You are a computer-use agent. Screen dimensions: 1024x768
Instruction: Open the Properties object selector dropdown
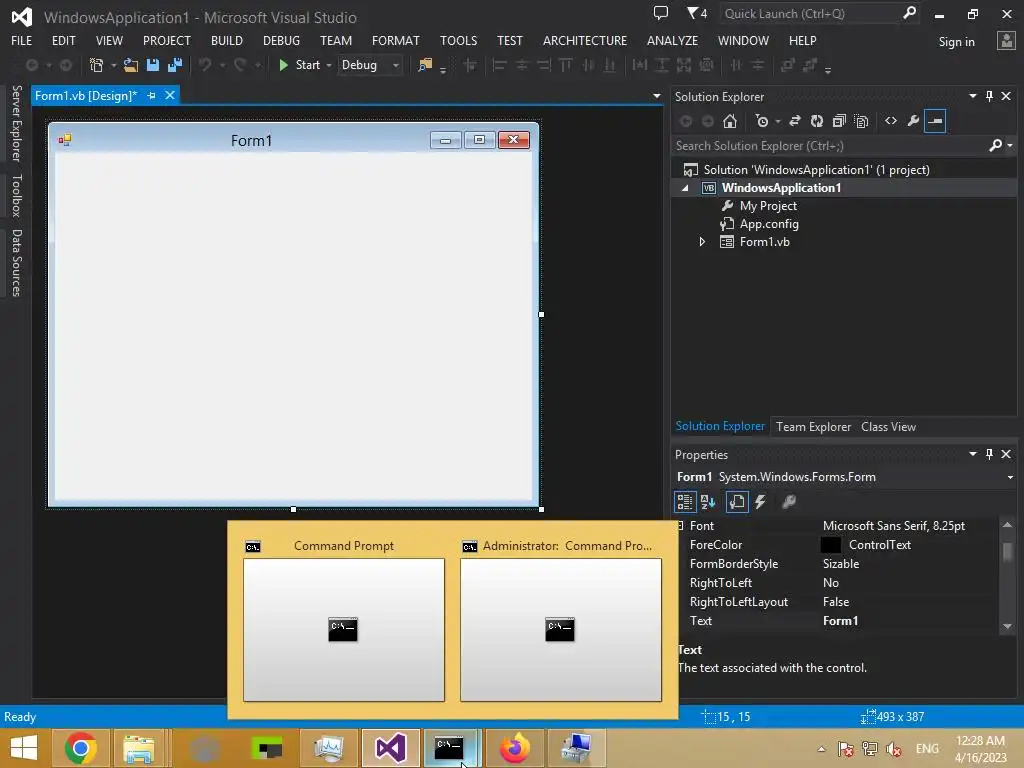[1010, 477]
